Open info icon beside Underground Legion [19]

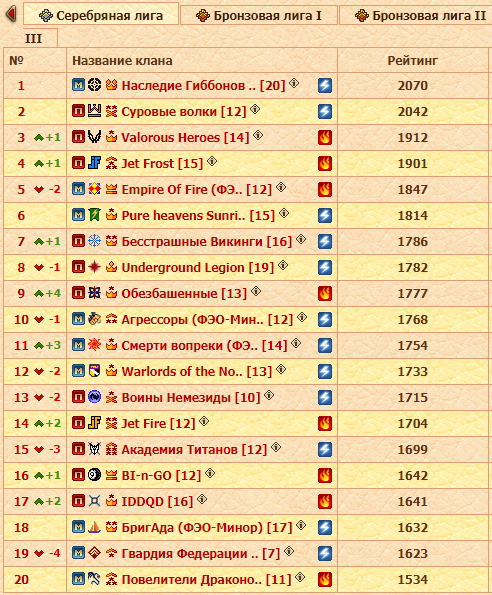tap(283, 265)
